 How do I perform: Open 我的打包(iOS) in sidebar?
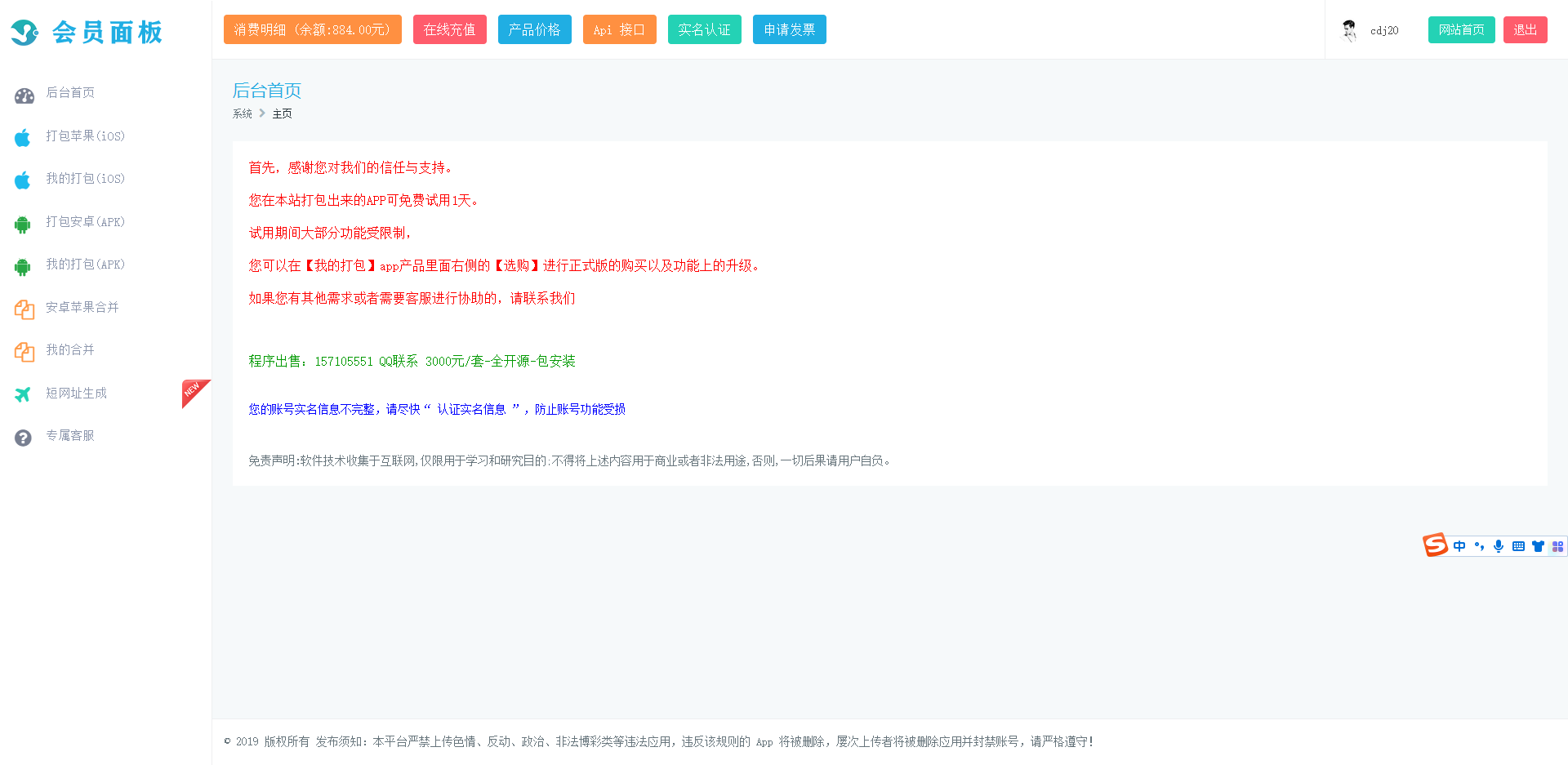(x=85, y=179)
